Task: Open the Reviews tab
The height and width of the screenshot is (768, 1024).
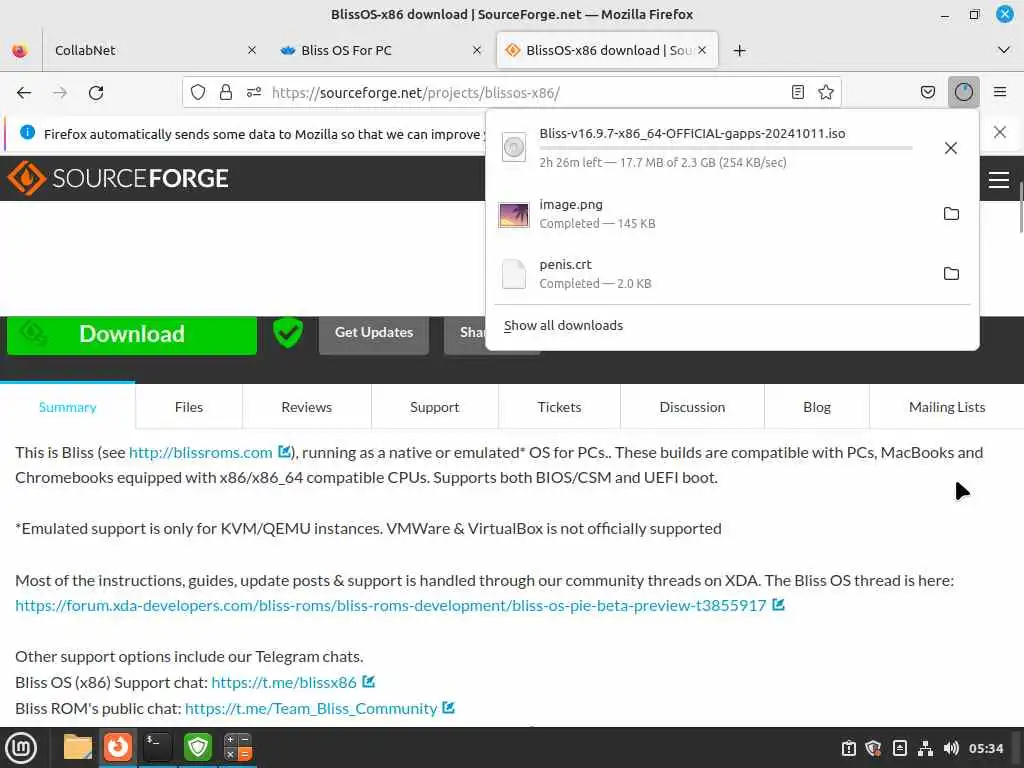Action: (306, 408)
